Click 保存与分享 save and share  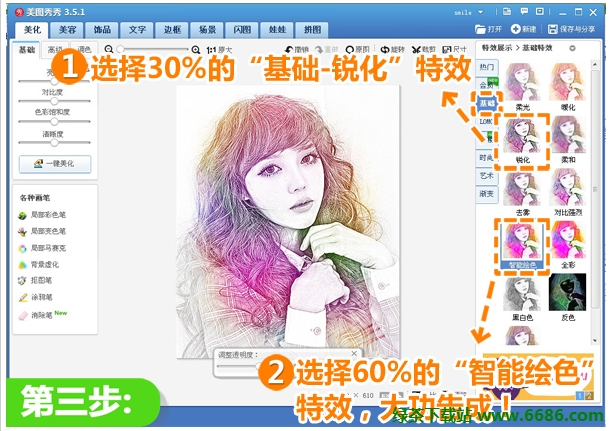pos(571,29)
